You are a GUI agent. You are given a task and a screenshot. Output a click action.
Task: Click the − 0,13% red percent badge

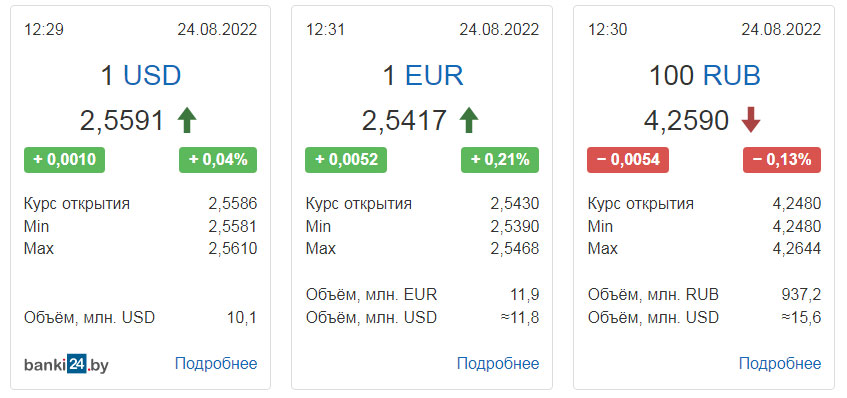(782, 160)
